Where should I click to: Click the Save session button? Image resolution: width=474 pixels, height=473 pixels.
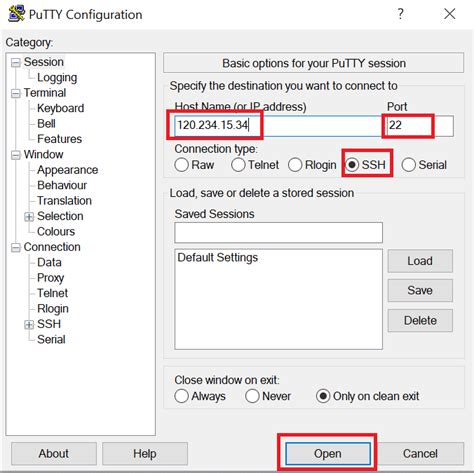[x=420, y=290]
